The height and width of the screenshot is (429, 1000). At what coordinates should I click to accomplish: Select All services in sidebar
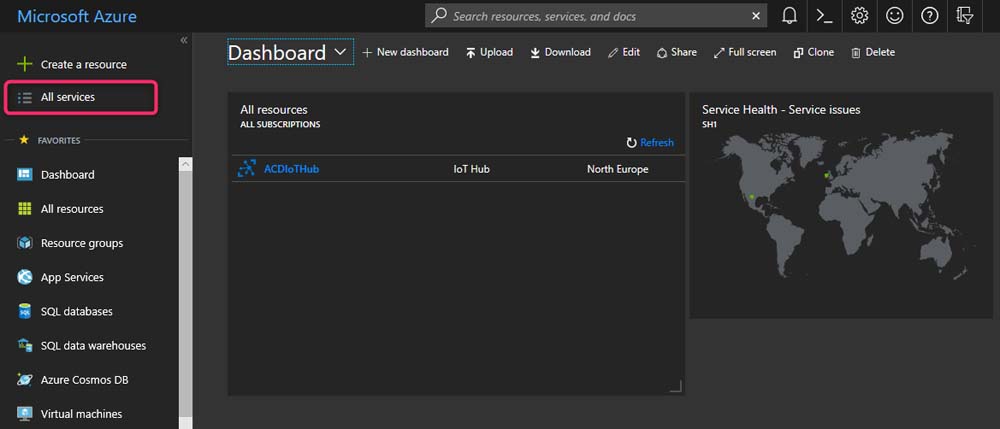[68, 97]
